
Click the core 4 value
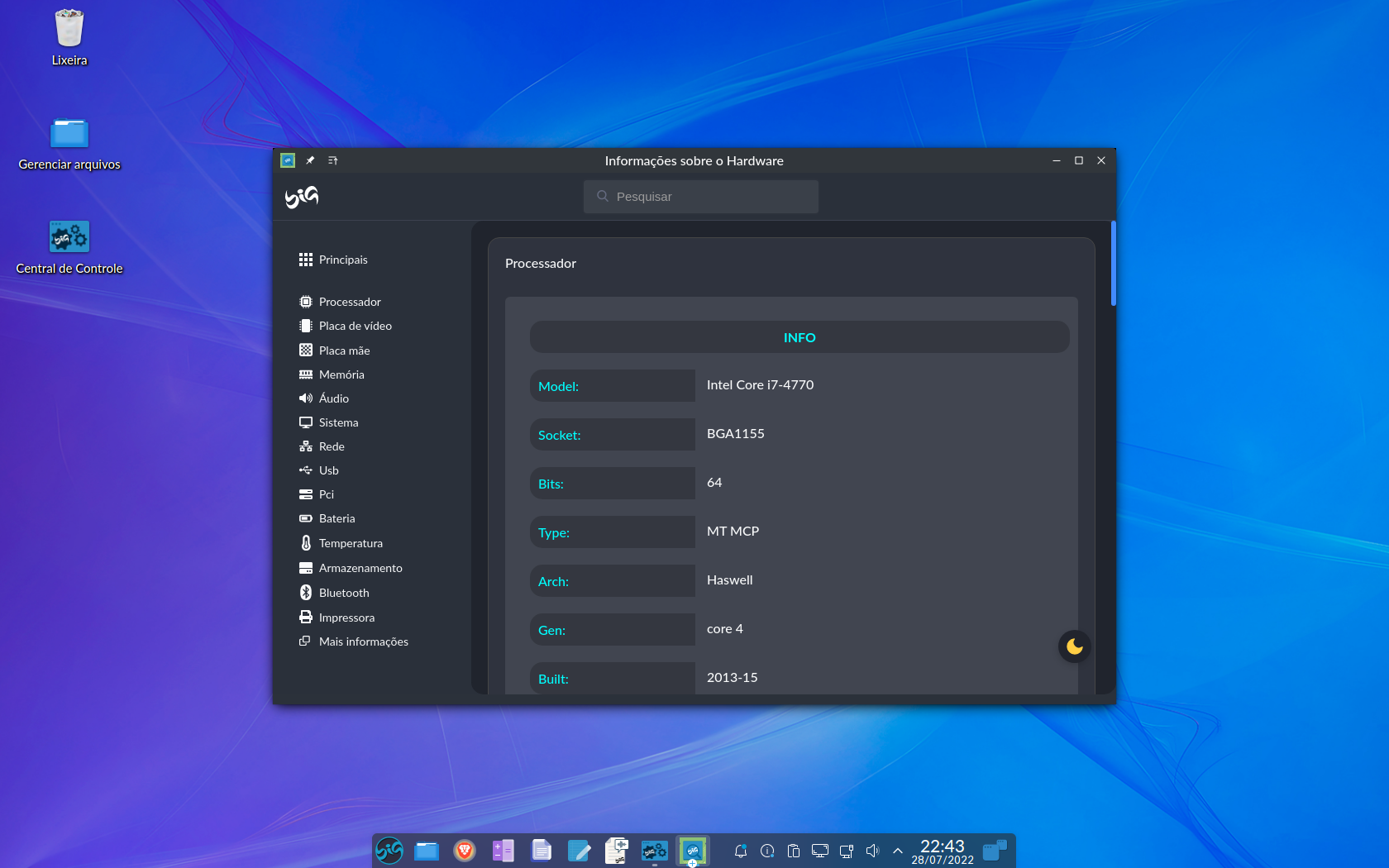point(725,628)
